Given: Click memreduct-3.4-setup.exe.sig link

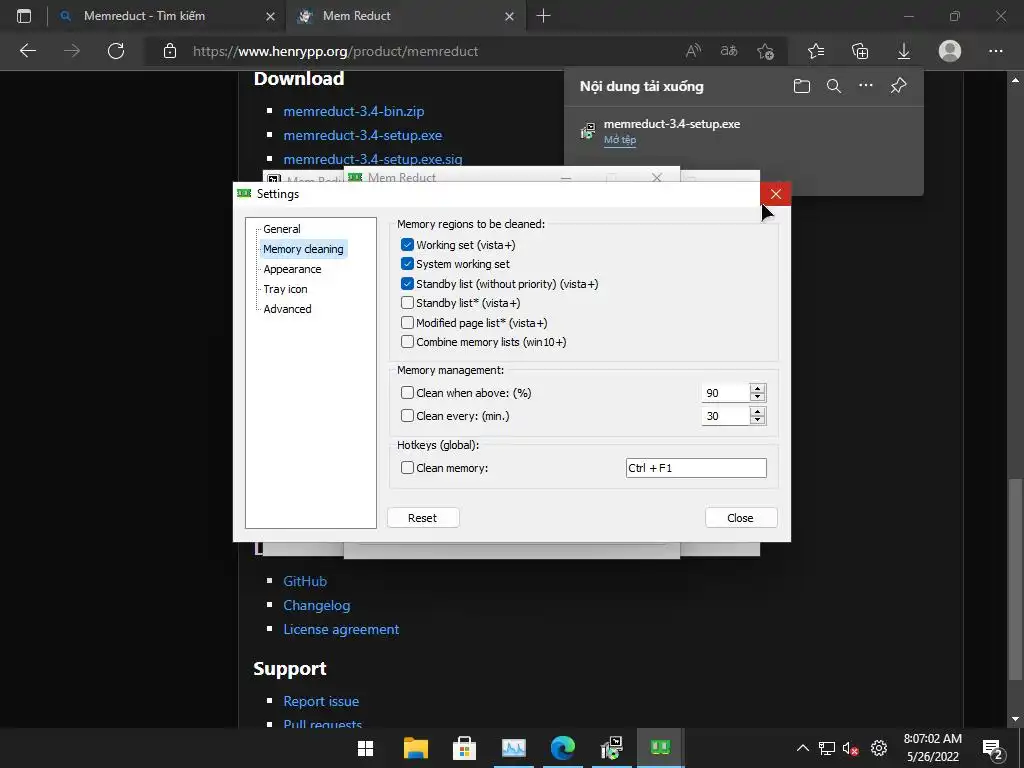Looking at the screenshot, I should point(373,159).
